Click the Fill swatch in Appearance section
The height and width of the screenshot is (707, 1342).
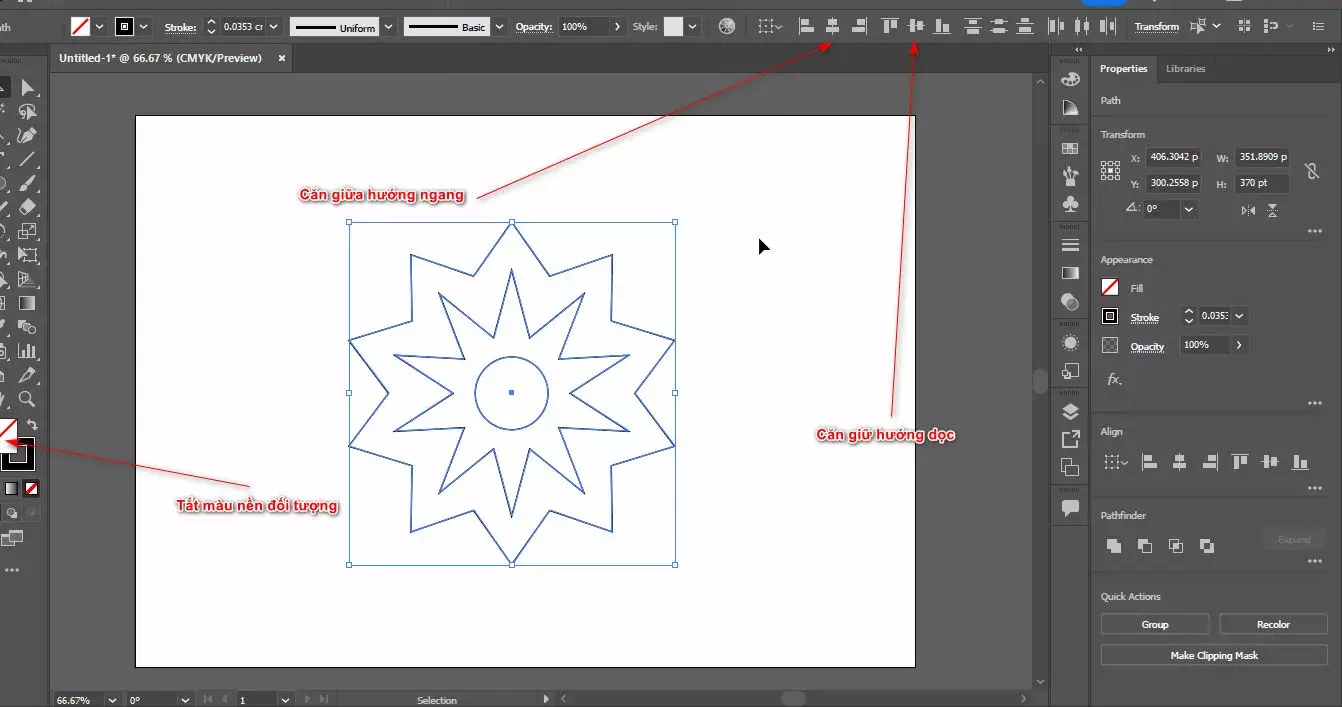click(x=1110, y=288)
